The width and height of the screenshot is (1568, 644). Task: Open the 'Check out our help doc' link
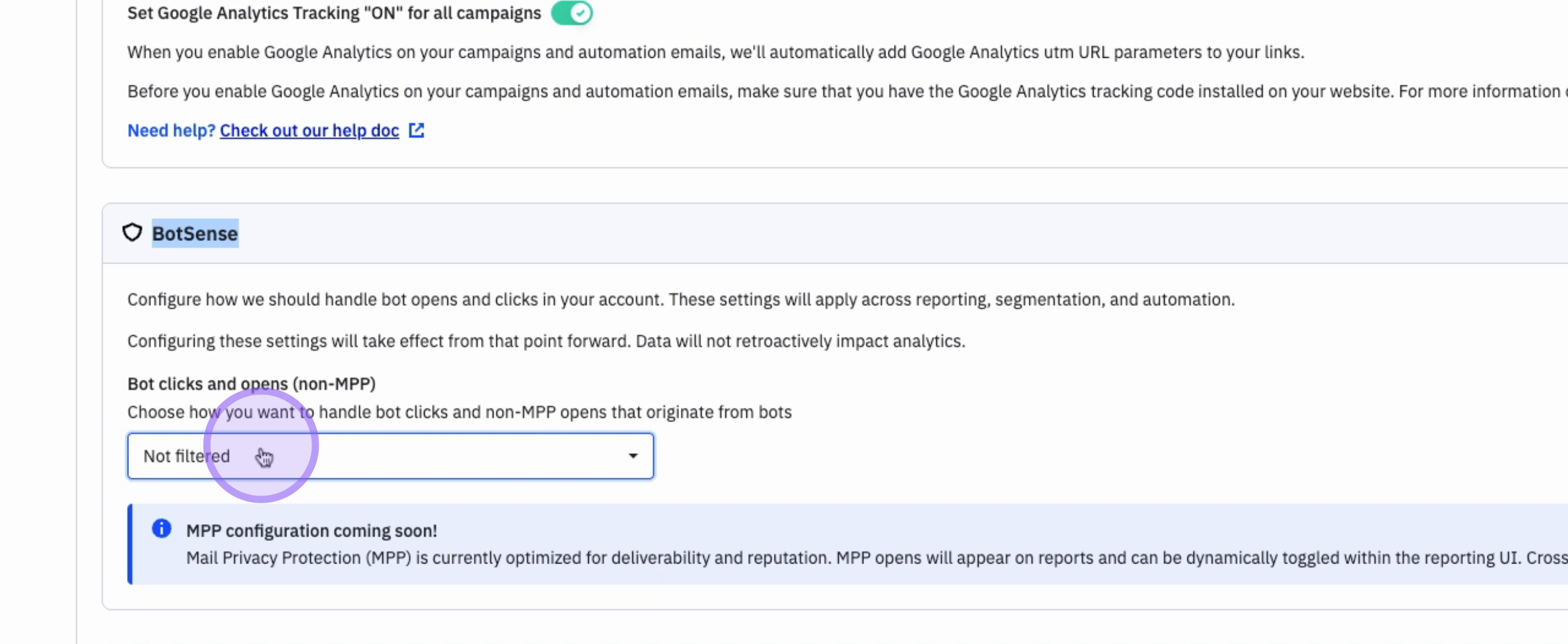point(309,130)
